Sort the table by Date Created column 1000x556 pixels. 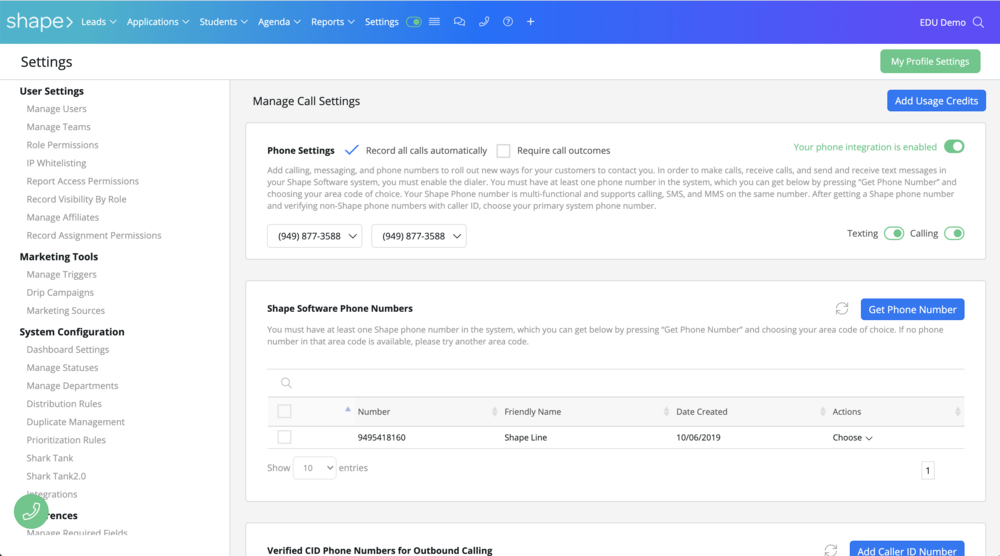pos(702,412)
